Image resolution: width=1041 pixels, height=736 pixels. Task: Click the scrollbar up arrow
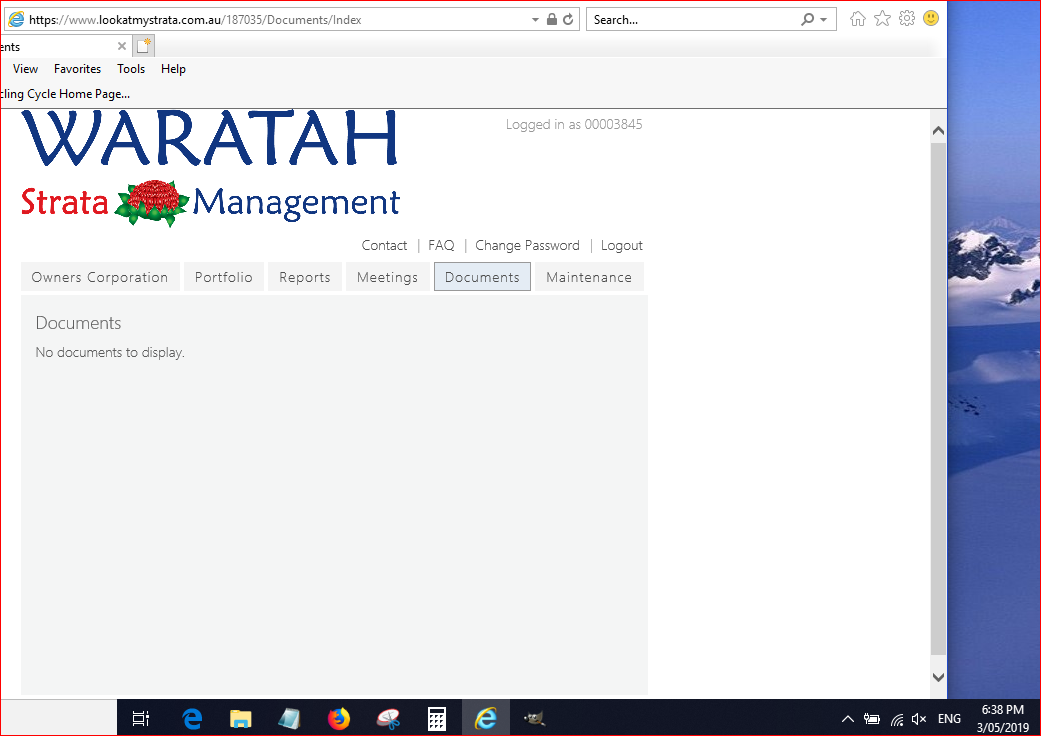tap(938, 131)
